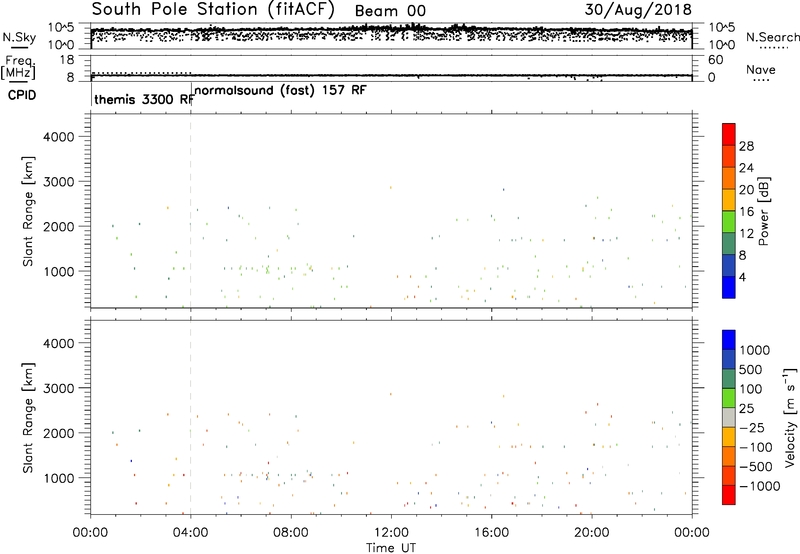Click the '-1000' Velocity color bar value
Viewport: 800px width, 554px height.
(x=759, y=486)
